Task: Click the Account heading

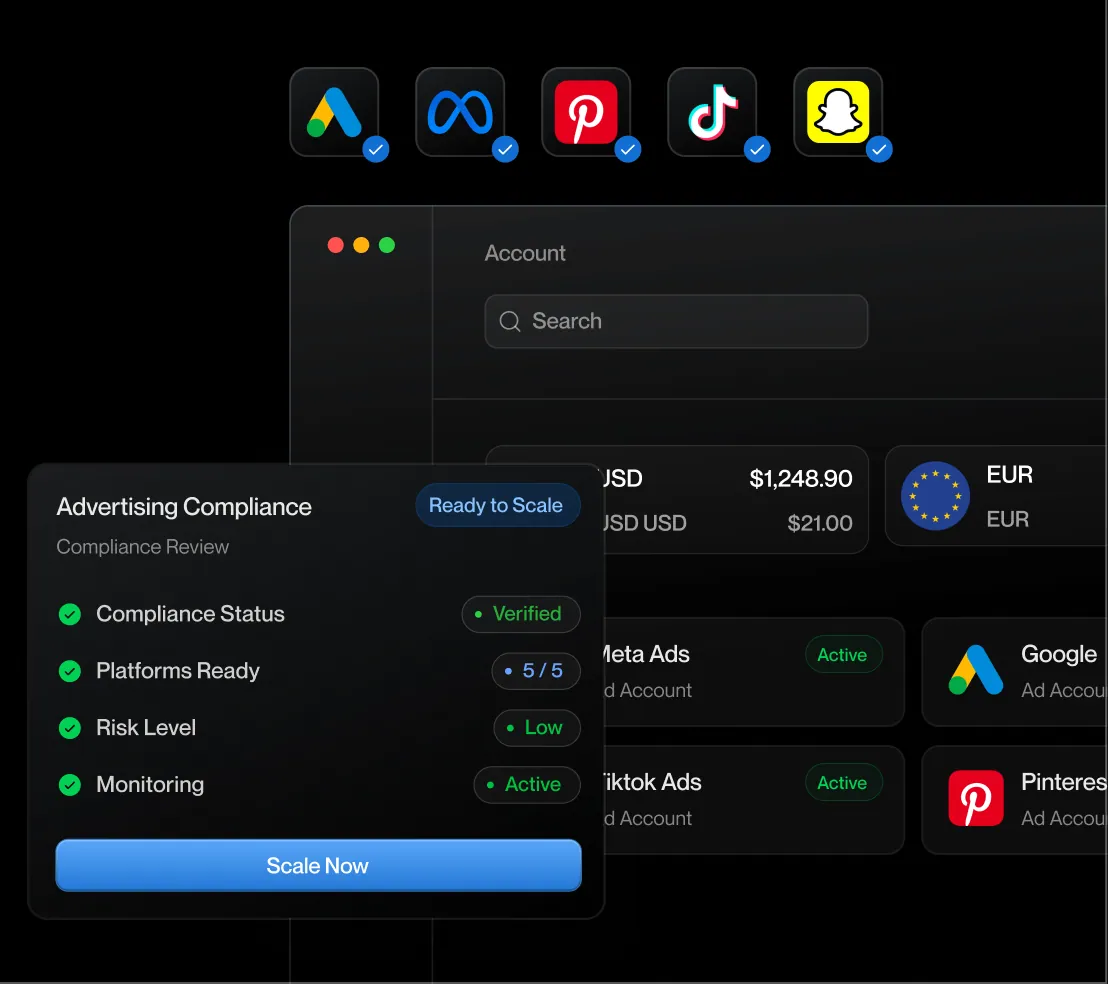Action: point(525,253)
